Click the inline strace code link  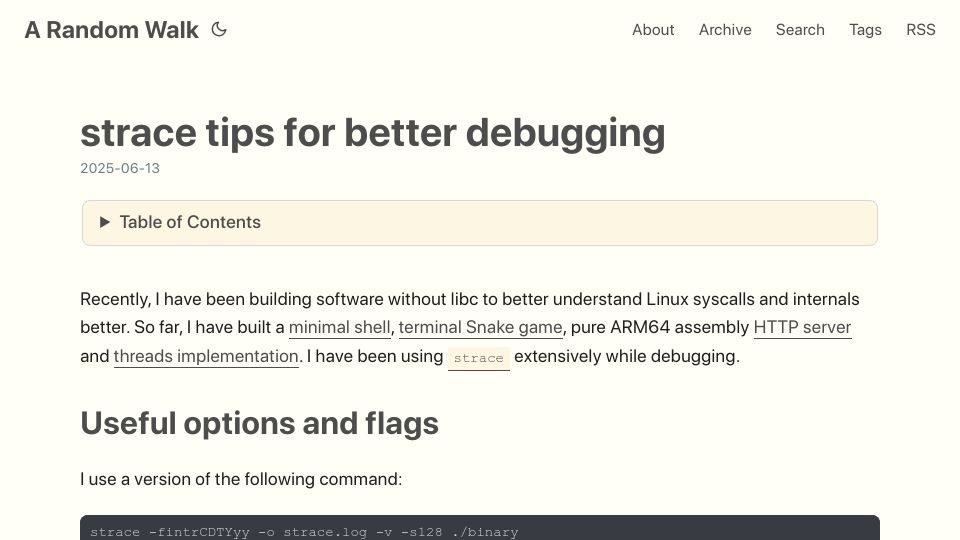point(478,358)
